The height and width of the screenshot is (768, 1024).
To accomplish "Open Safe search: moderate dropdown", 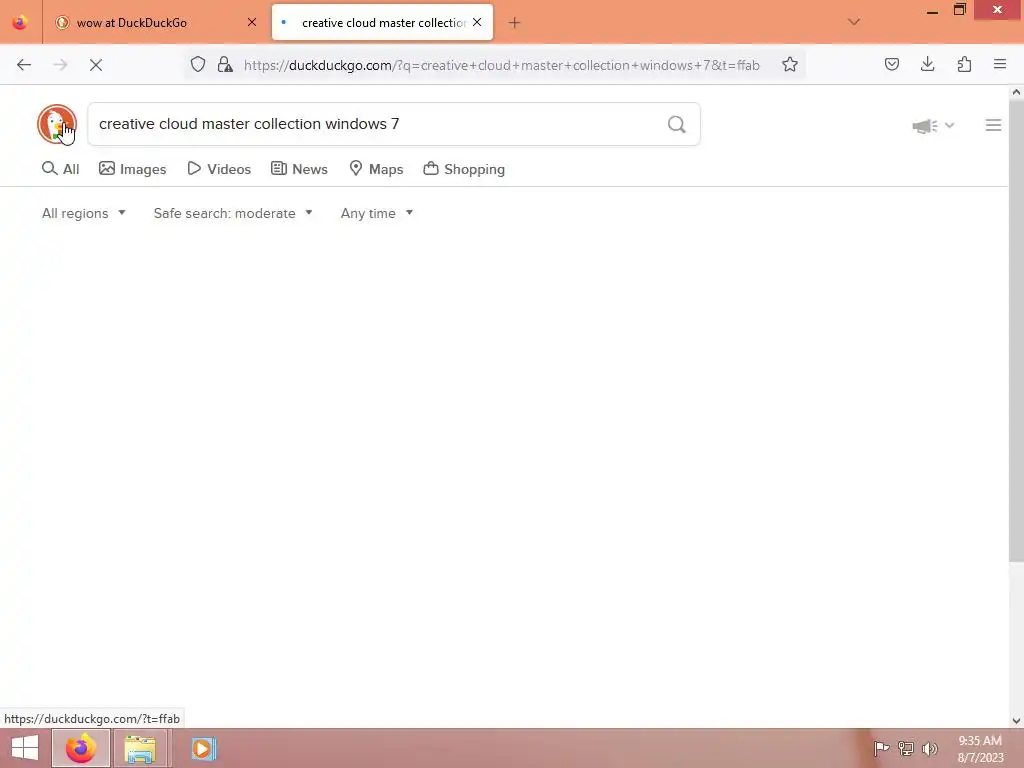I will point(233,213).
